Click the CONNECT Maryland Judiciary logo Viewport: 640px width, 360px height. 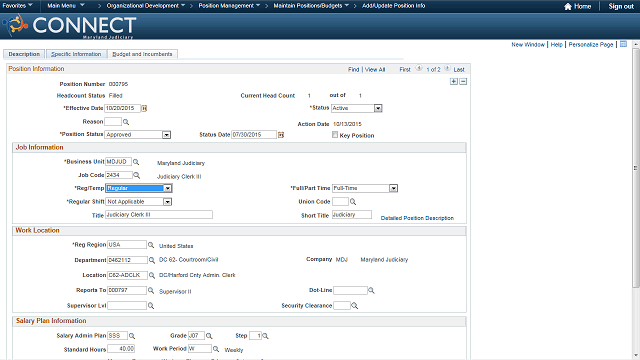pos(69,26)
